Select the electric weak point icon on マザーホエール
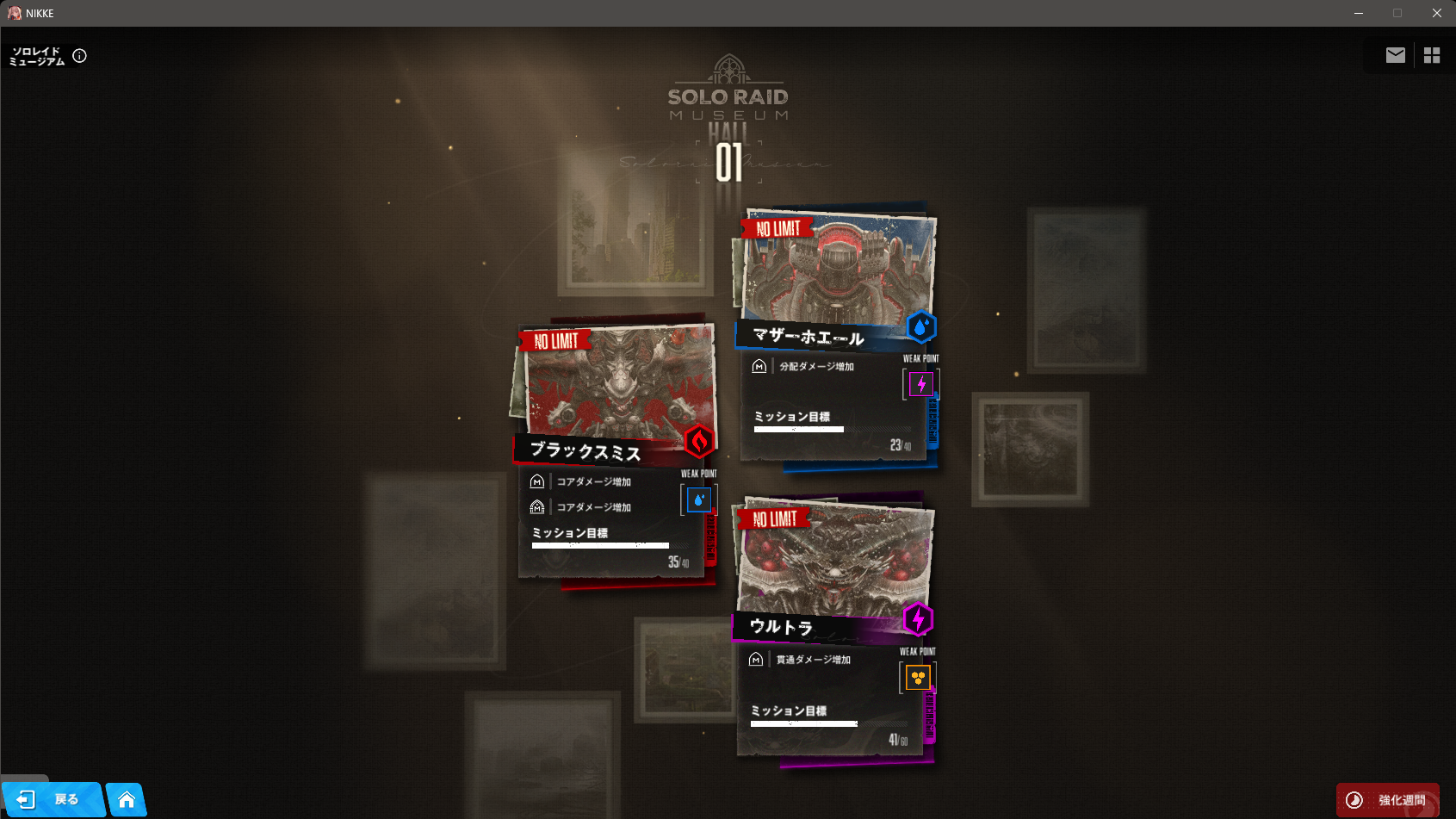 pos(921,384)
